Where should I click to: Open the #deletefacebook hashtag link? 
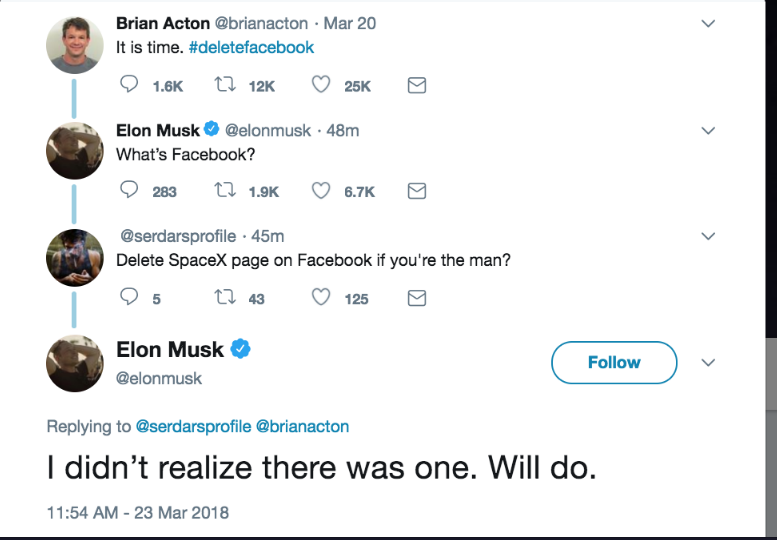point(251,47)
